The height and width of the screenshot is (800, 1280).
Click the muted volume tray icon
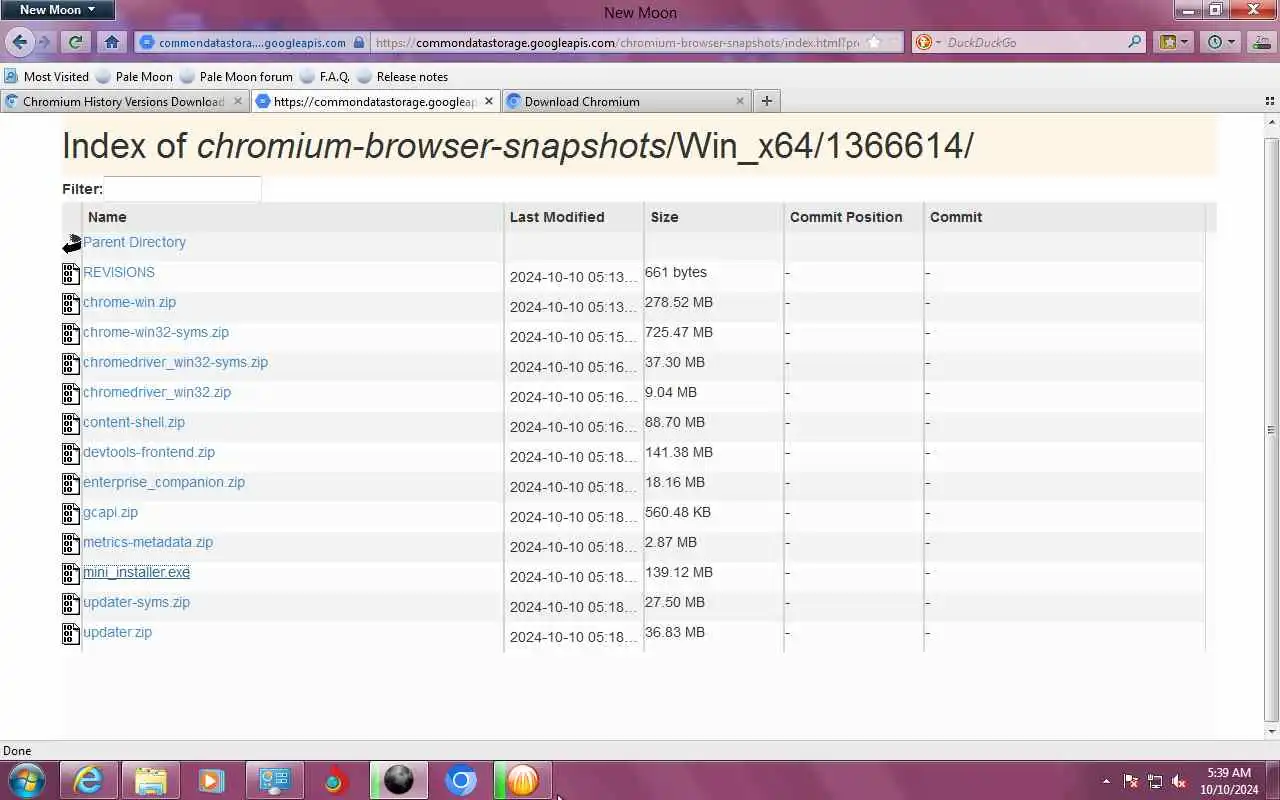[1179, 781]
